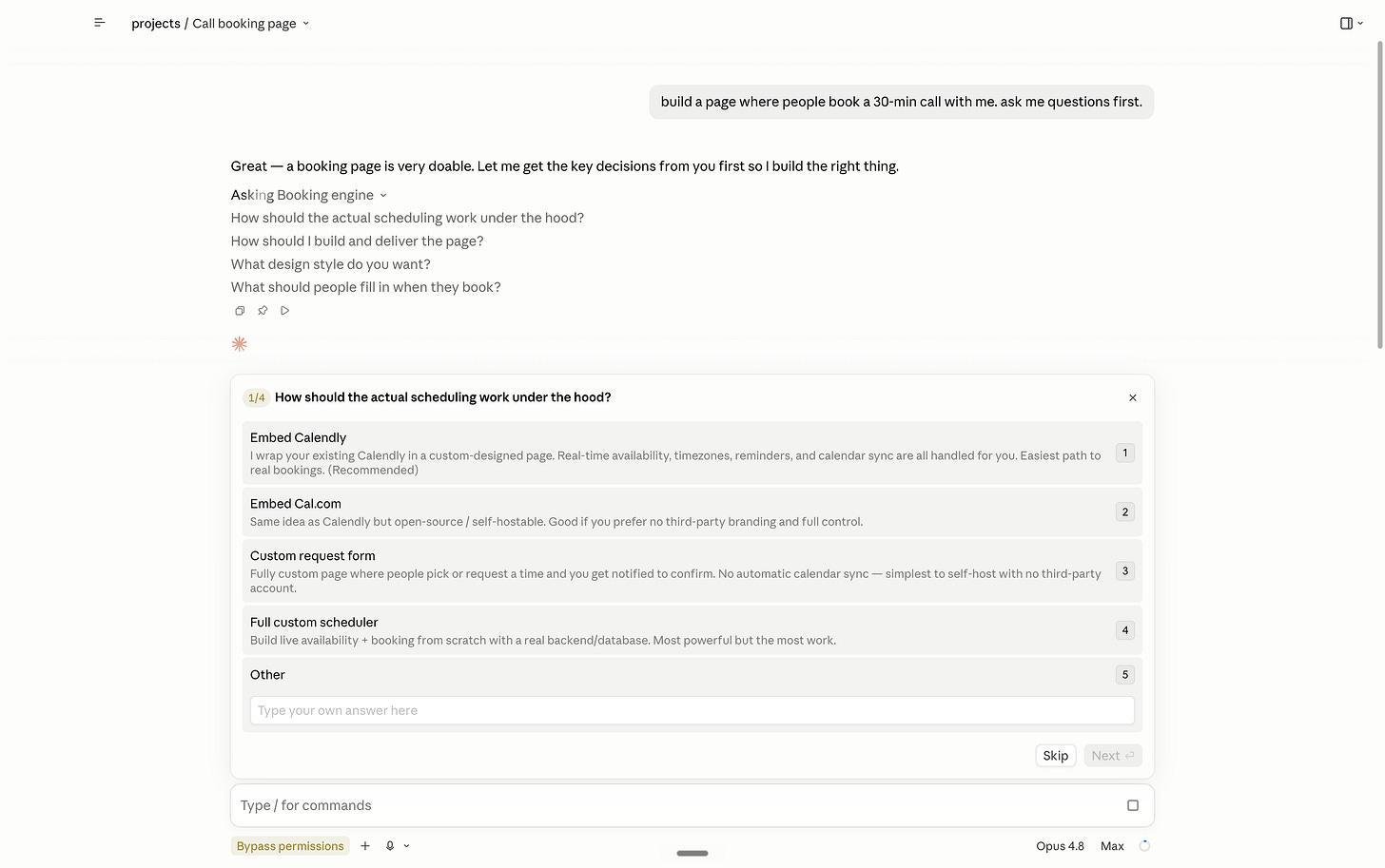Collapse the Asking Booking engine expander
This screenshot has height=868, width=1385.
(x=309, y=195)
